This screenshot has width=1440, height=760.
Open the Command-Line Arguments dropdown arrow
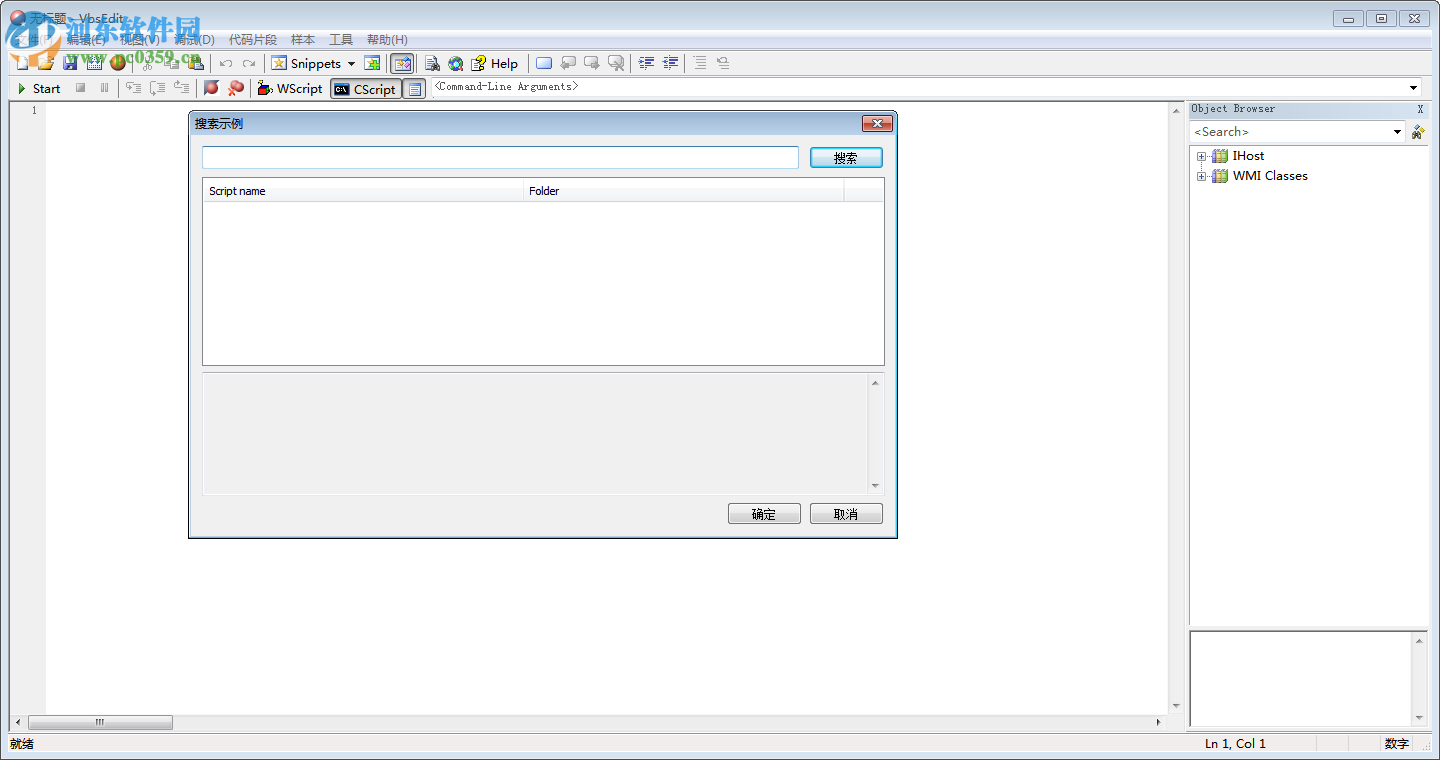(x=1414, y=88)
